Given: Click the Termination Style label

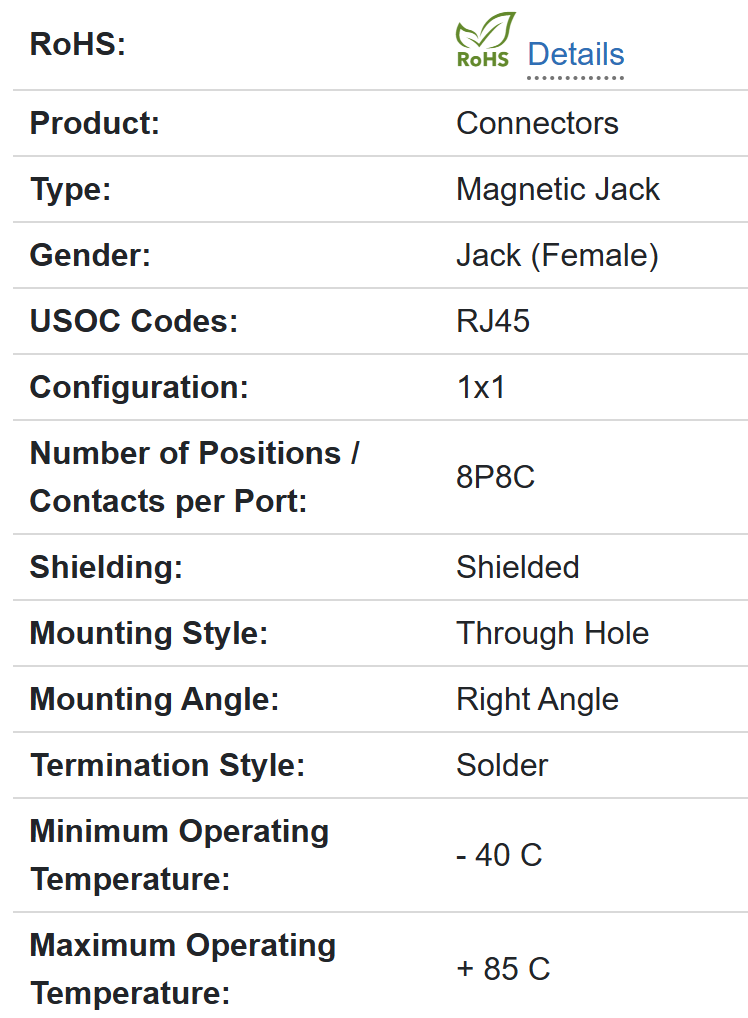Looking at the screenshot, I should click(x=167, y=765).
